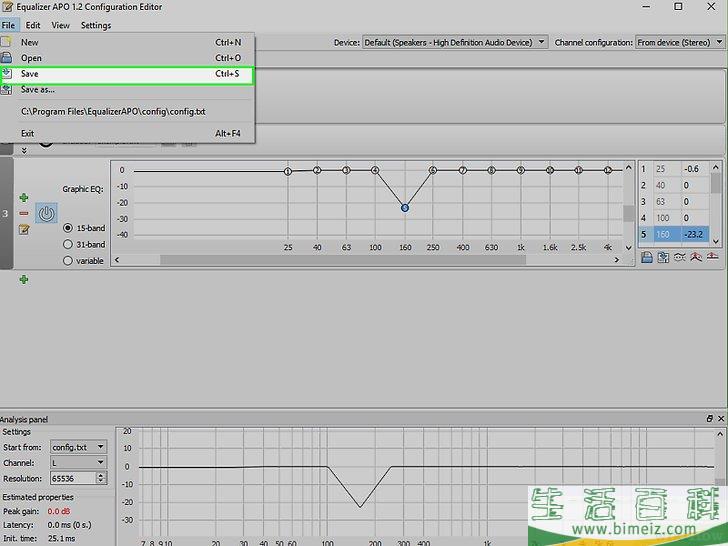Screen dimensions: 728x546
Task: Click the reset response icon
Action: tap(711, 257)
